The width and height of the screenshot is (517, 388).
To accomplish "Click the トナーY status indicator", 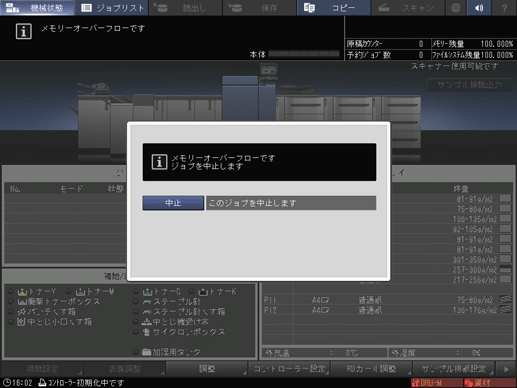I will tap(11, 292).
